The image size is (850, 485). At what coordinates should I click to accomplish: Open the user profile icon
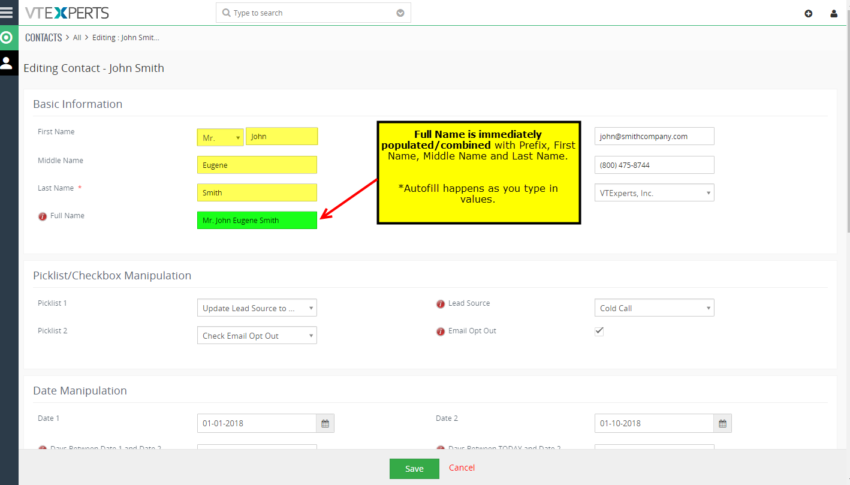coord(834,14)
